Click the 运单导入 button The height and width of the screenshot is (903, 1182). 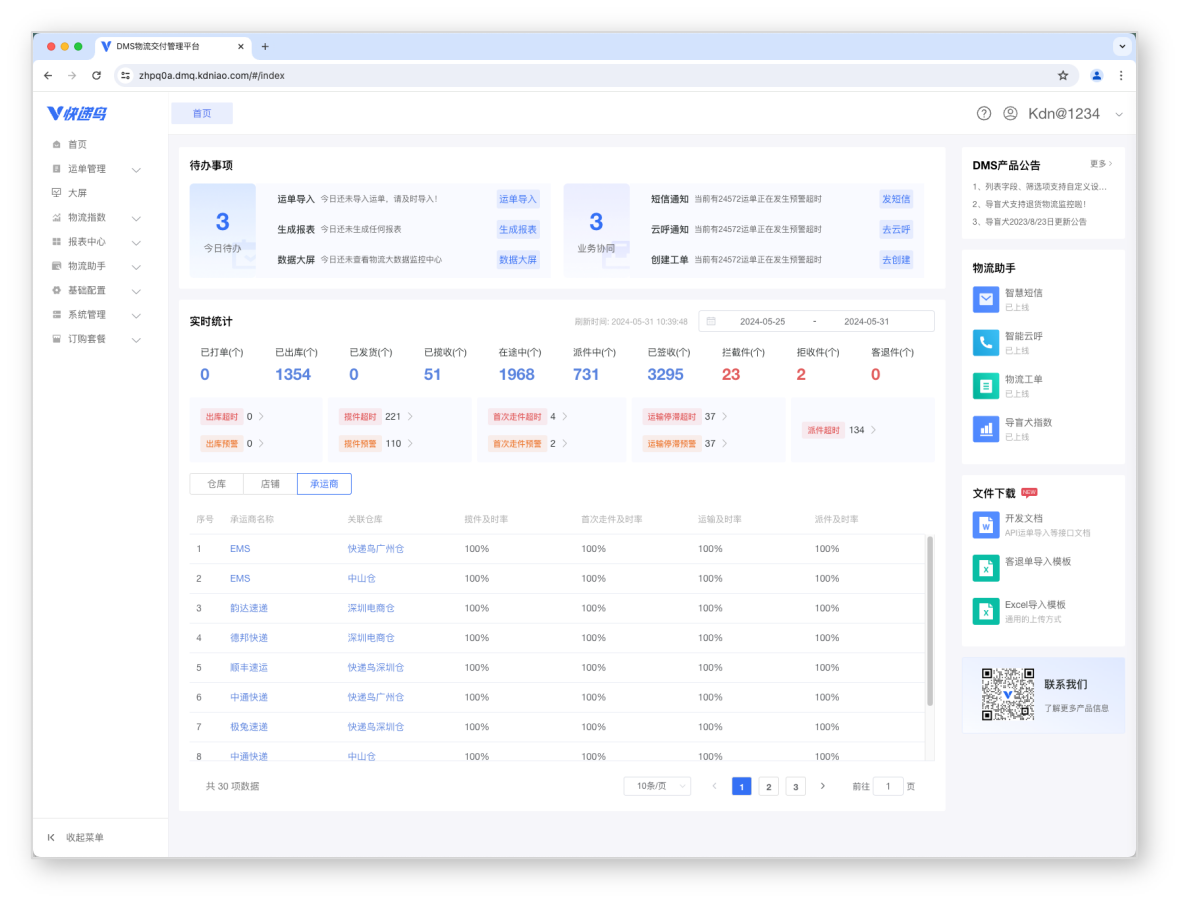(518, 199)
